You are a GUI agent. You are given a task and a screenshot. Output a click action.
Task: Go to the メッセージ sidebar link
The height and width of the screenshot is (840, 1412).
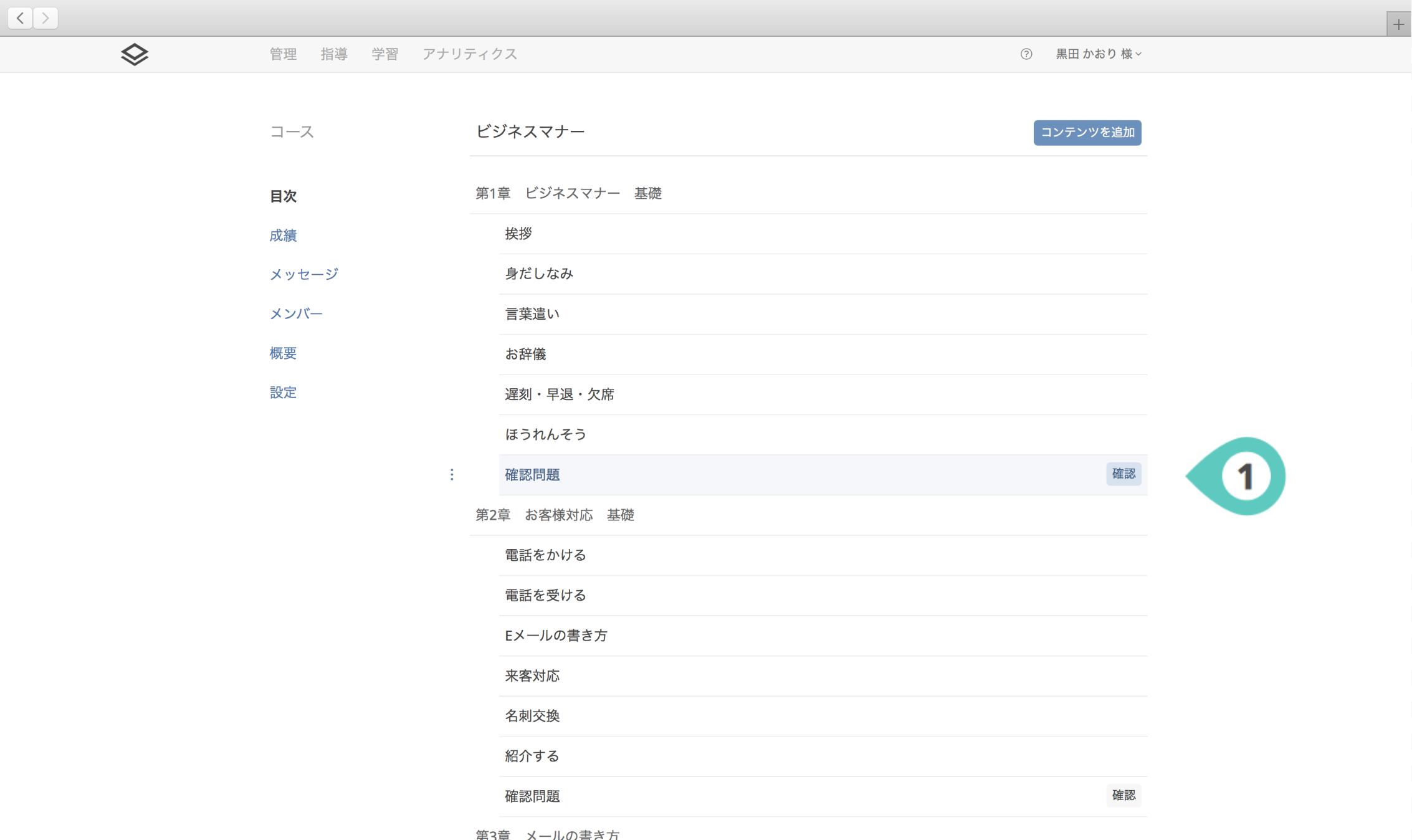[303, 274]
